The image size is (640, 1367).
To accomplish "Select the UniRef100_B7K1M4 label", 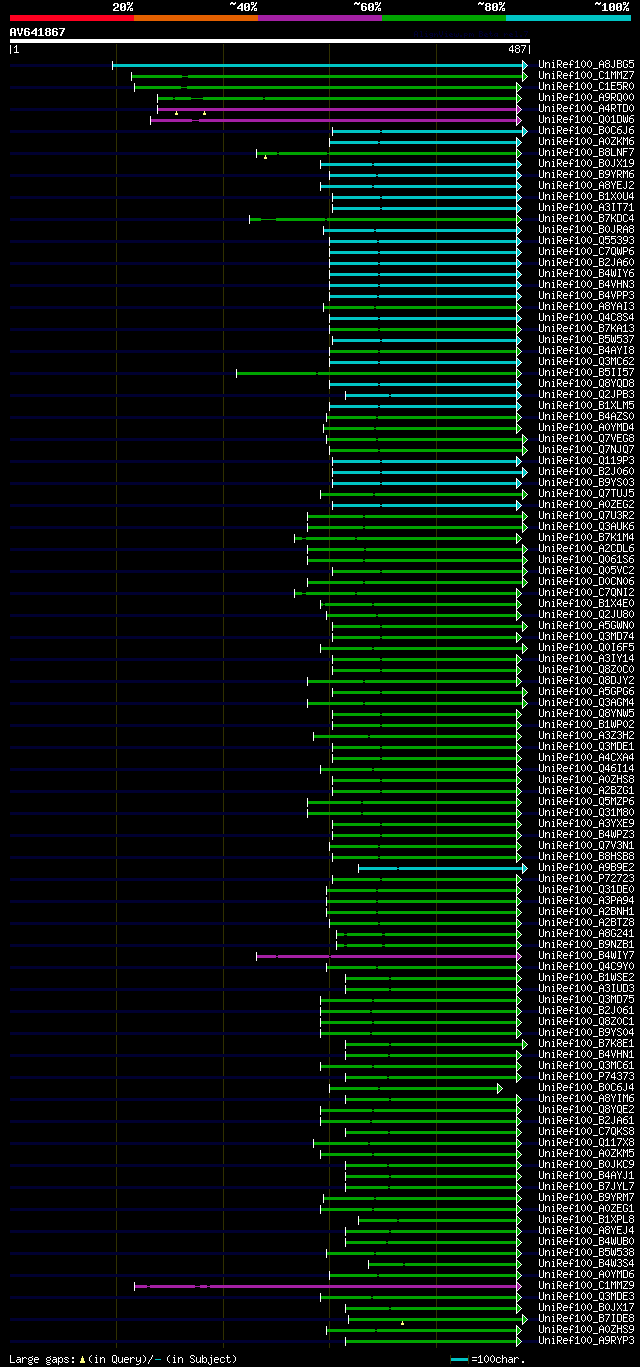I will tap(586, 538).
